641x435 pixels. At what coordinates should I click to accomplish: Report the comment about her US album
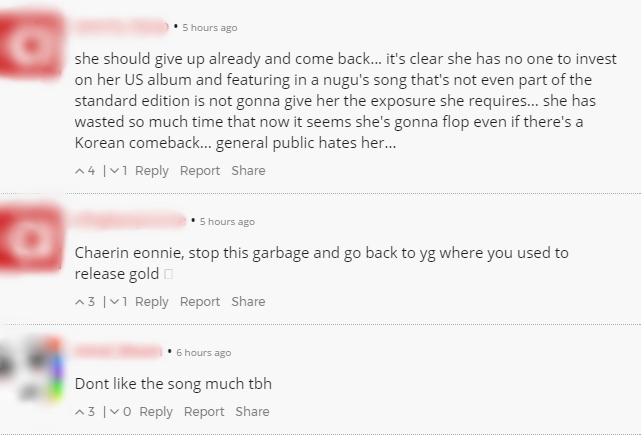(x=200, y=171)
